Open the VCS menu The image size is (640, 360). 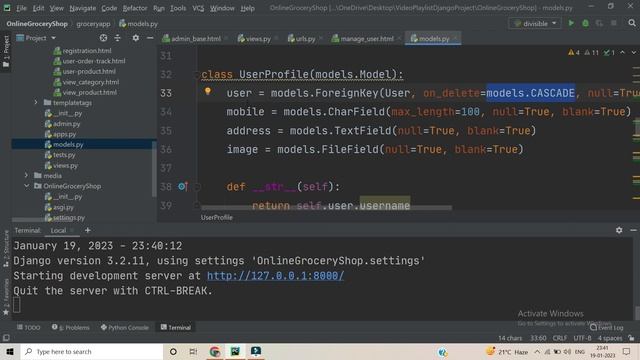click(x=198, y=8)
